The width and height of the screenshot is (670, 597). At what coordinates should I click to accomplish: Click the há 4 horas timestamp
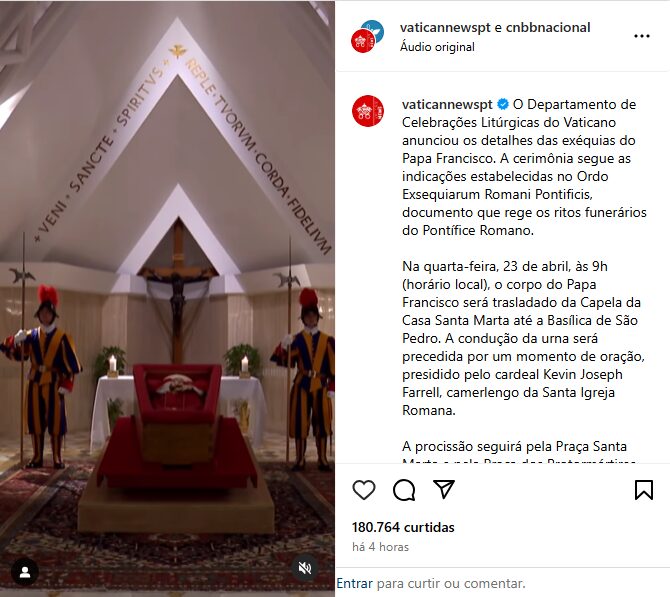380,547
